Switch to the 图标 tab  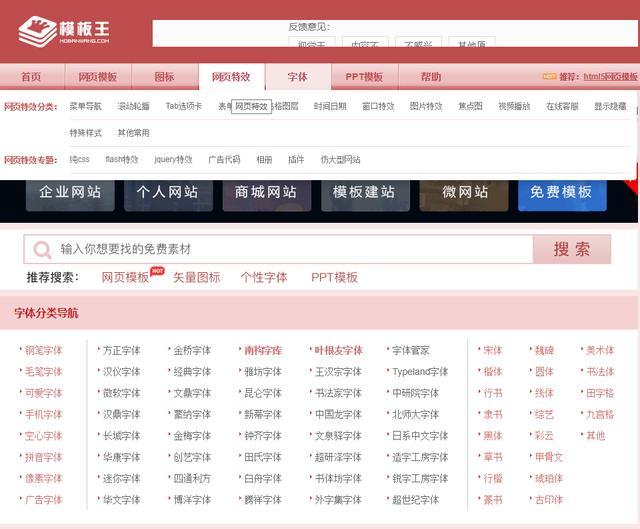[x=164, y=77]
